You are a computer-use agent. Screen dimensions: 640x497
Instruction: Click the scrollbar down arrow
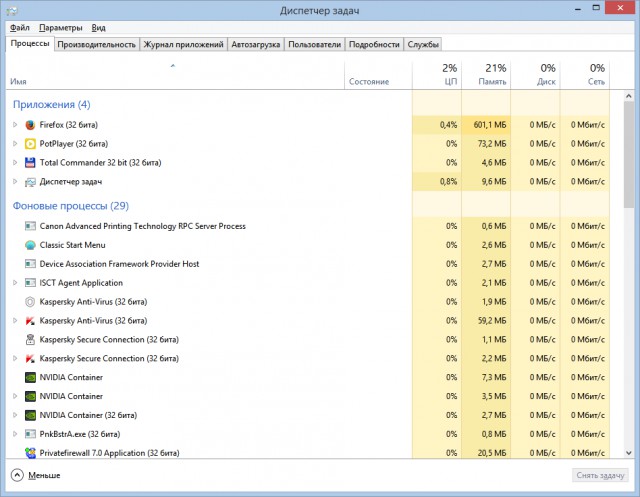click(x=629, y=453)
